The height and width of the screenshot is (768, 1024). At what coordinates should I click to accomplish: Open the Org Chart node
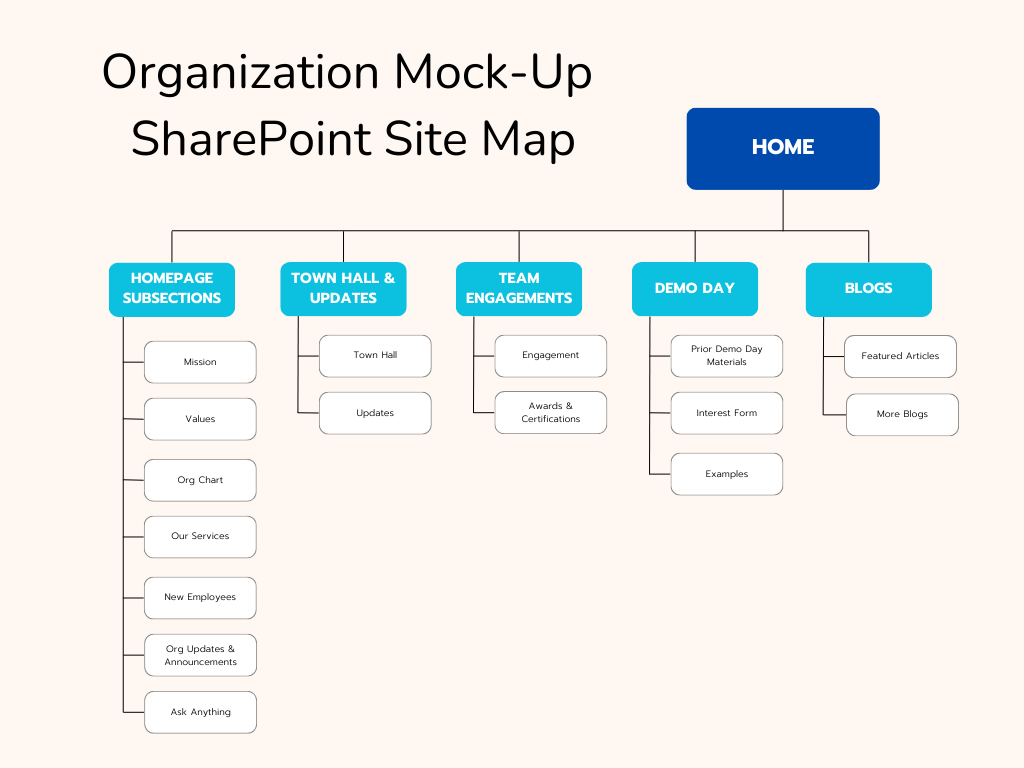200,480
